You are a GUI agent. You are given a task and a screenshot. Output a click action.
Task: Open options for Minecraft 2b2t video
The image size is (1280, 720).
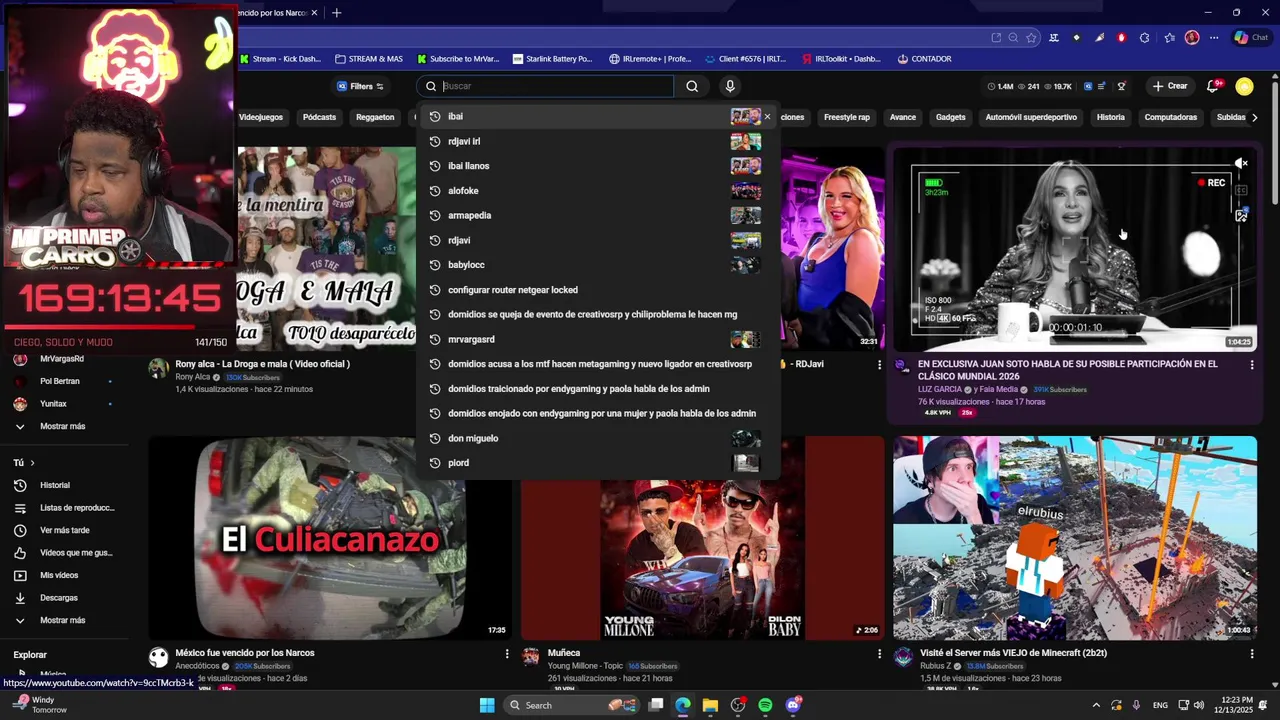click(1251, 654)
